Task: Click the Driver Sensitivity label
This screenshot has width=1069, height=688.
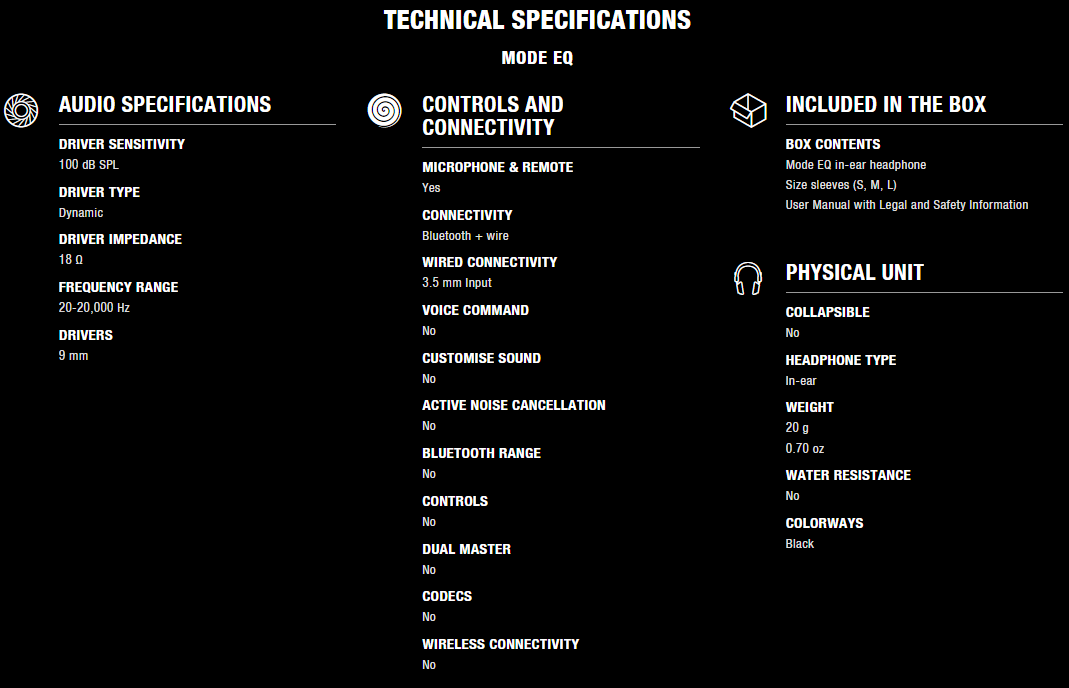Action: [122, 144]
